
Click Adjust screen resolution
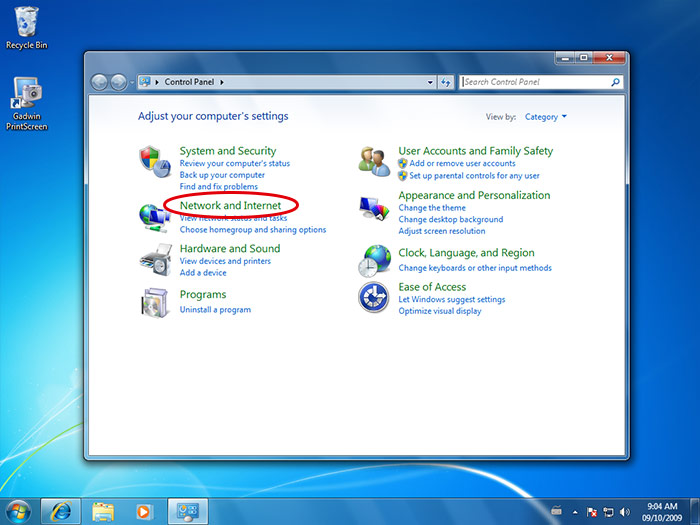coord(442,231)
